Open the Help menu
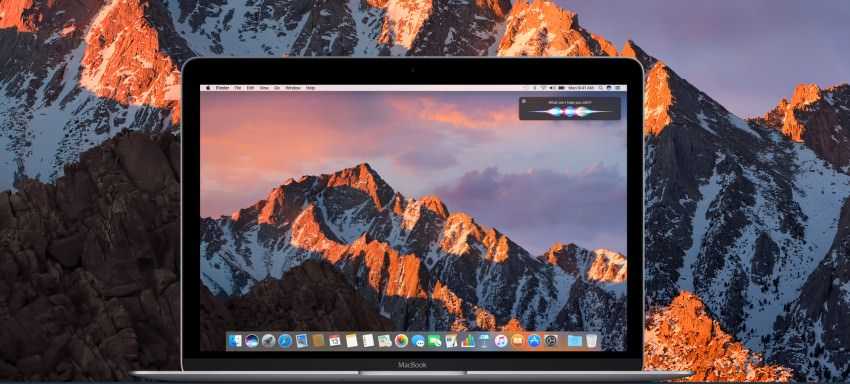850x384 pixels. click(x=311, y=88)
